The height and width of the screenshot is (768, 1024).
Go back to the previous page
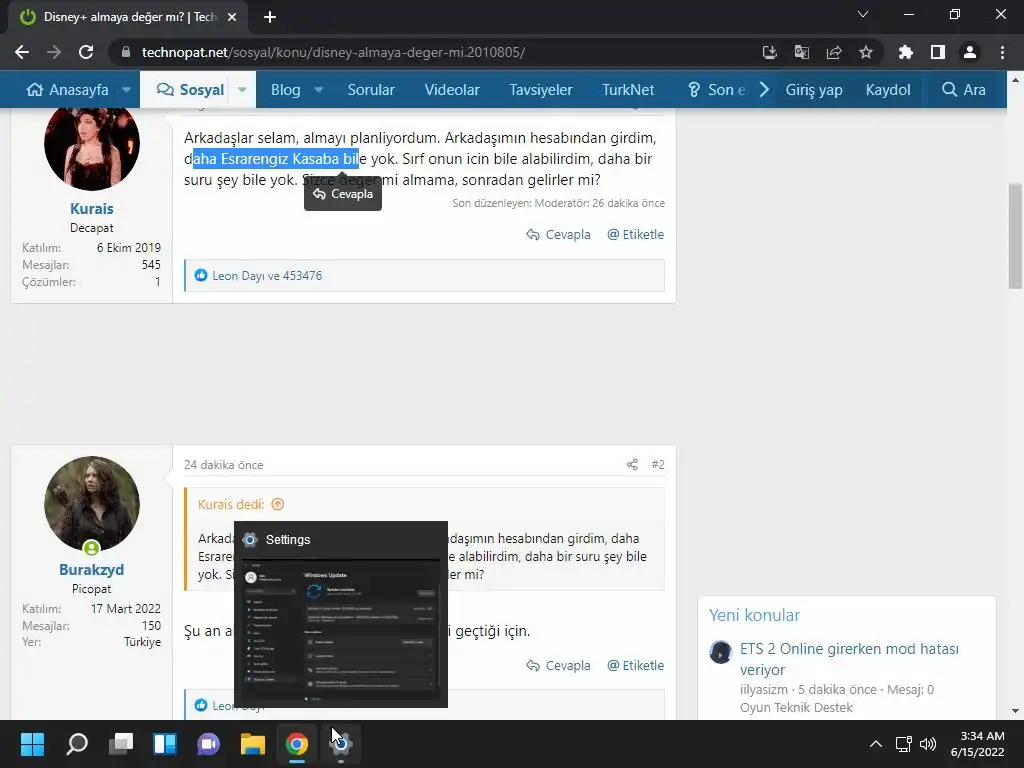pyautogui.click(x=22, y=52)
